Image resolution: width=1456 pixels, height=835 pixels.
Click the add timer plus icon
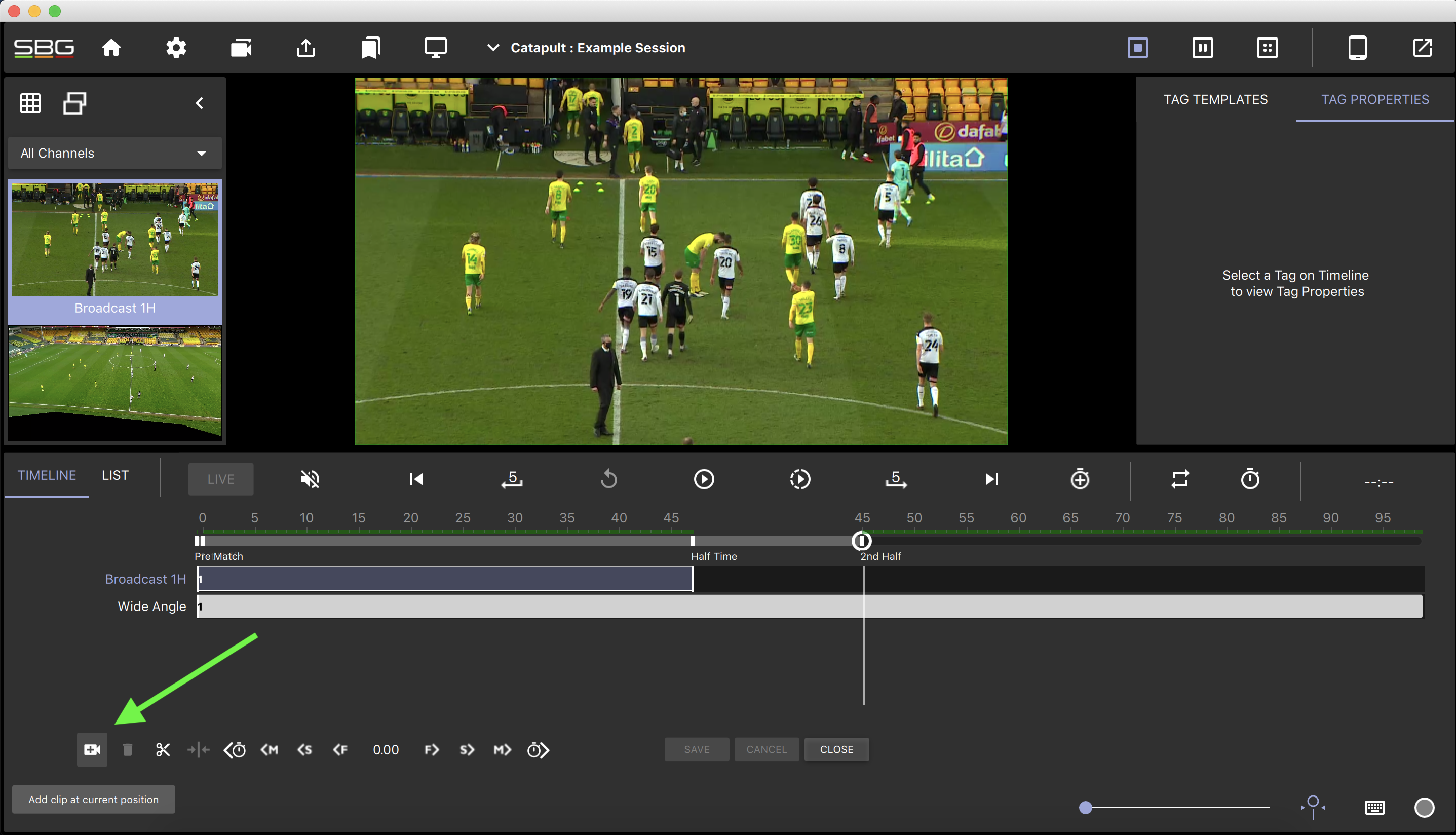pyautogui.click(x=1080, y=479)
